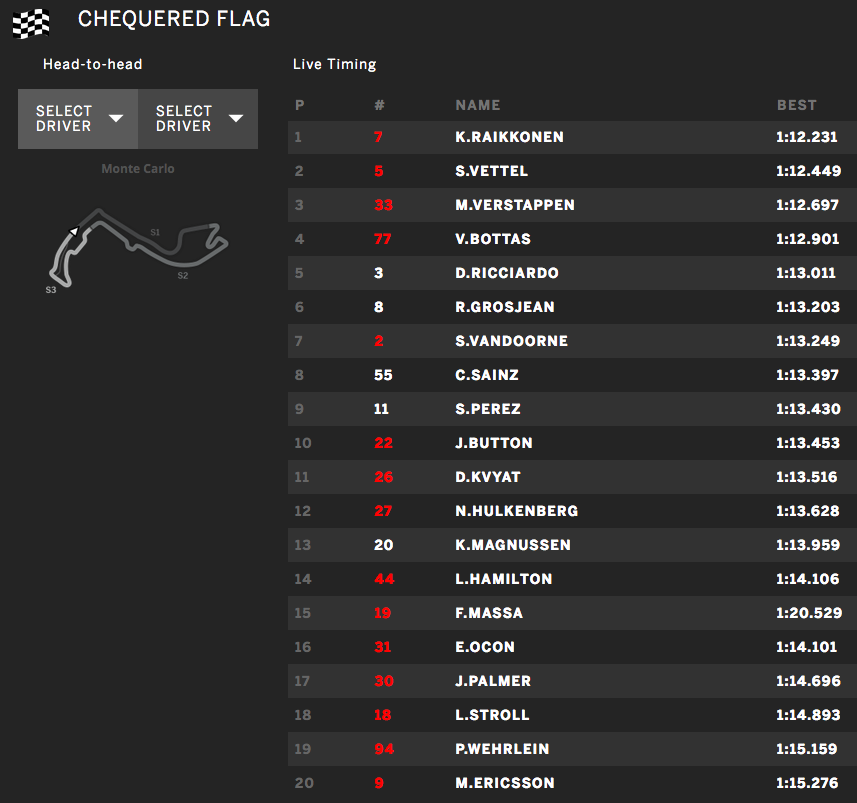Select S.Vettel in the timing list
Viewport: 857px width, 803px height.
coord(491,171)
